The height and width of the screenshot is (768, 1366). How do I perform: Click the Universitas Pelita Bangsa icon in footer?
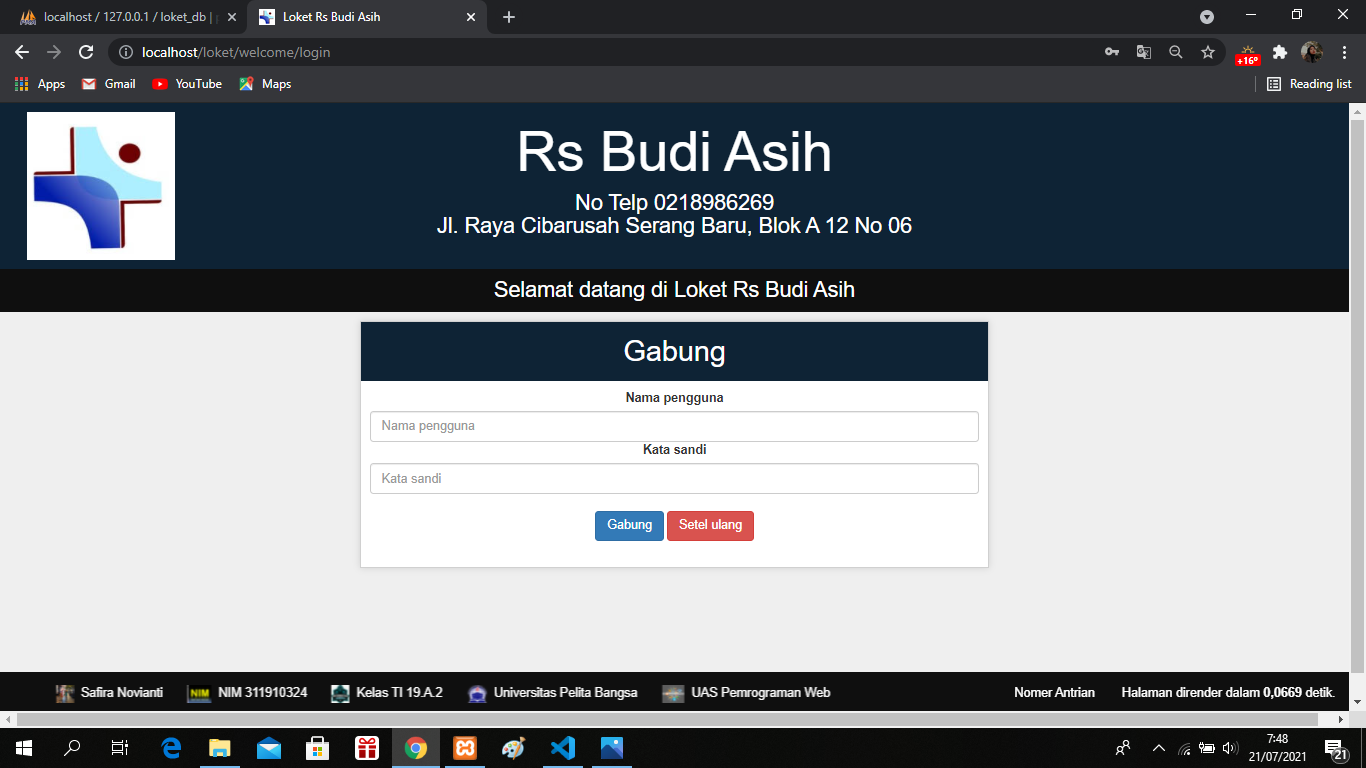(475, 692)
